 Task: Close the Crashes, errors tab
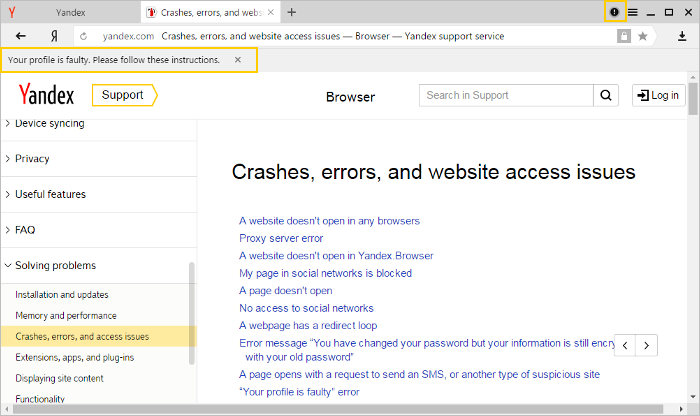click(x=271, y=12)
